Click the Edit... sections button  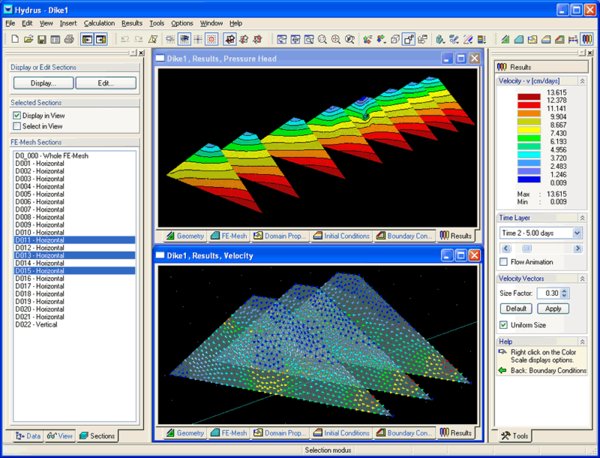coord(104,83)
